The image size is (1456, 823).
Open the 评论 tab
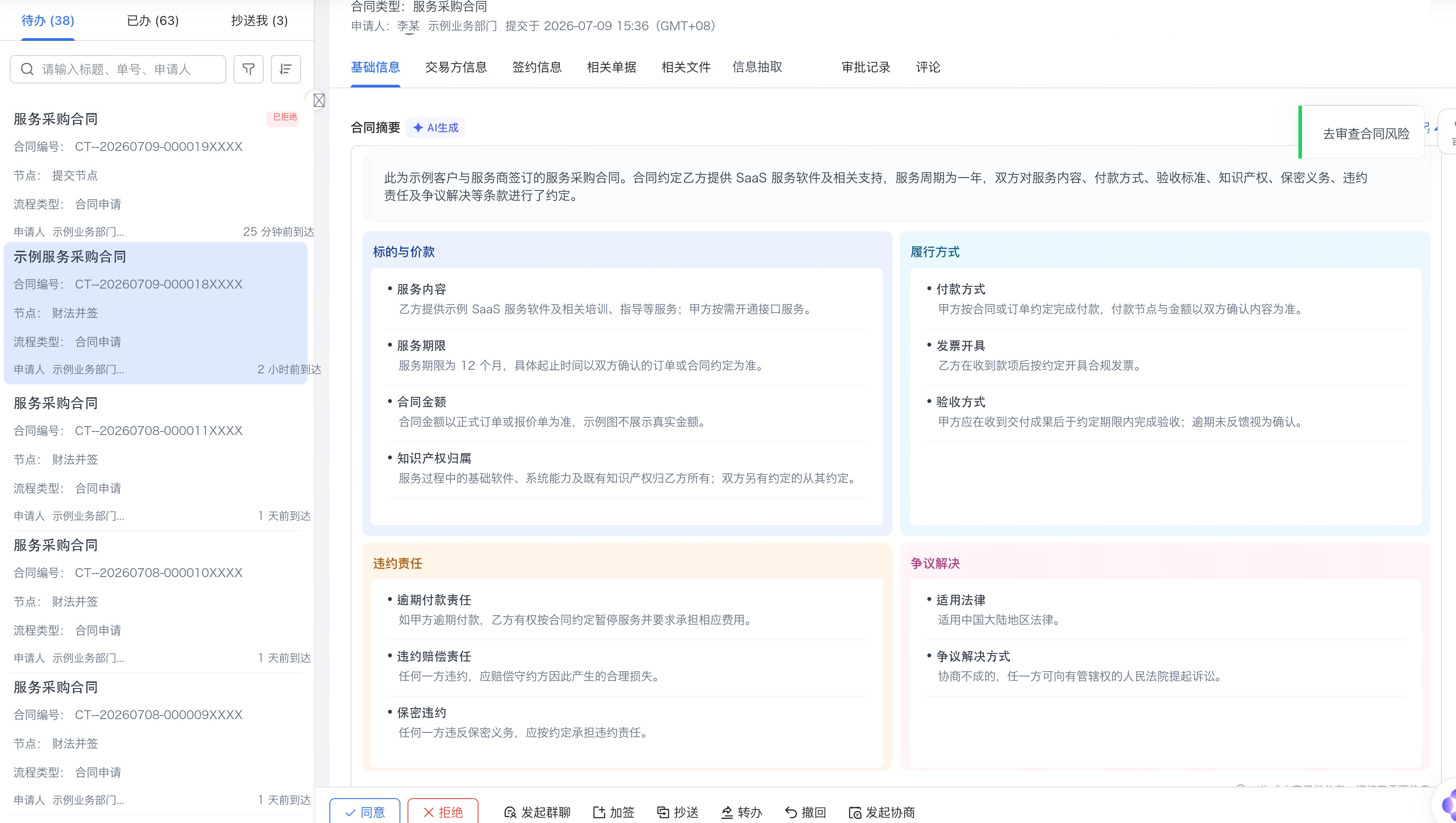[928, 67]
